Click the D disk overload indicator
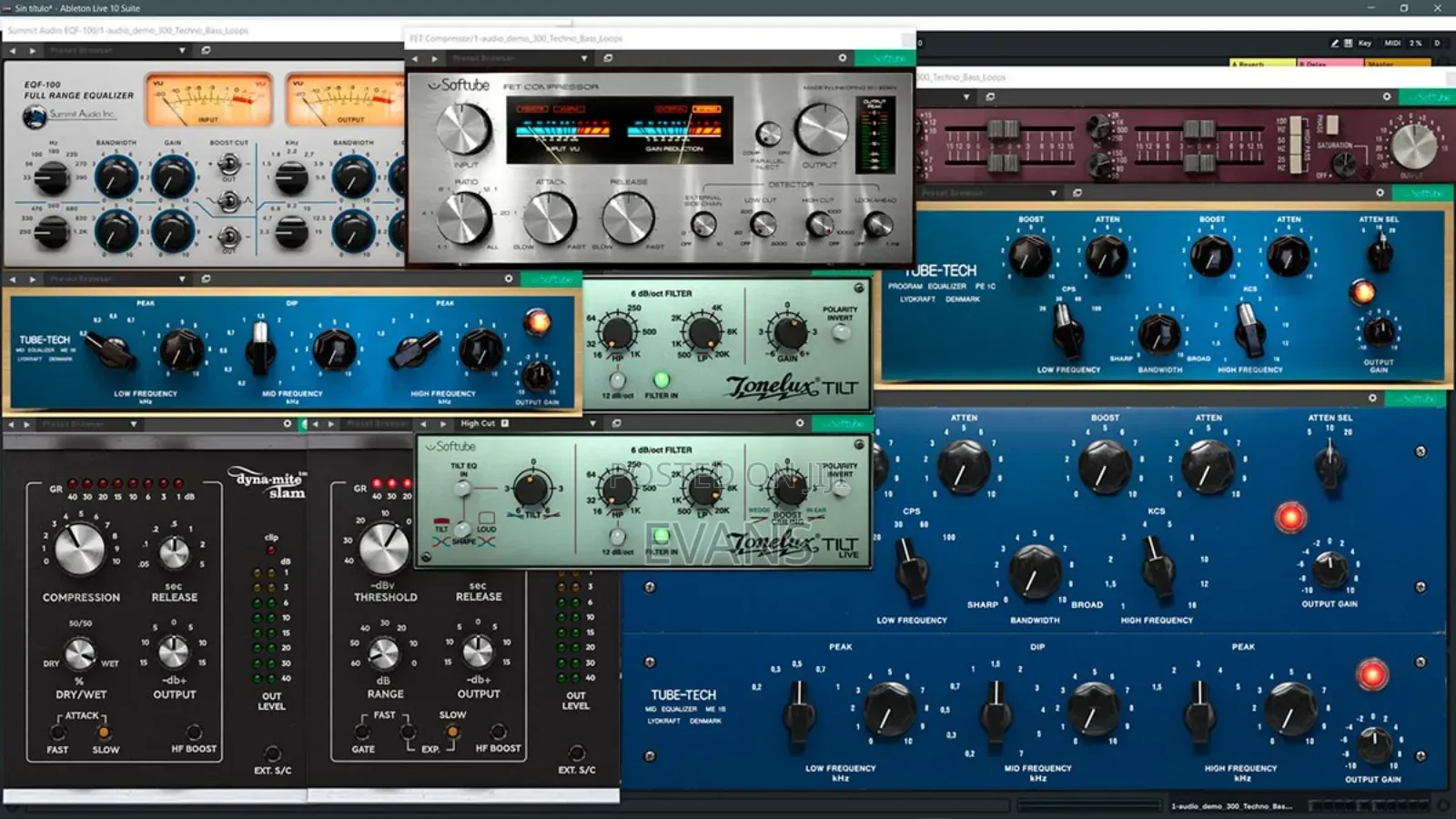Viewport: 1456px width, 819px height. tap(1437, 43)
